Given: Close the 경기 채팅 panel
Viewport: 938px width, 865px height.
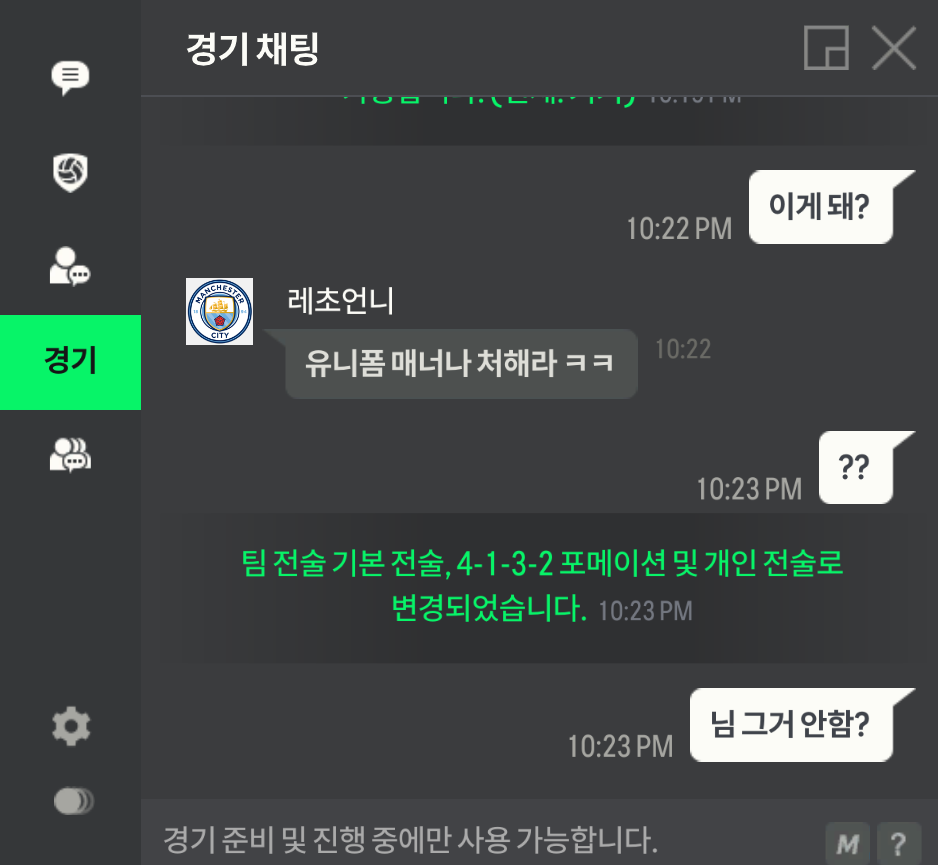Looking at the screenshot, I should (x=894, y=48).
